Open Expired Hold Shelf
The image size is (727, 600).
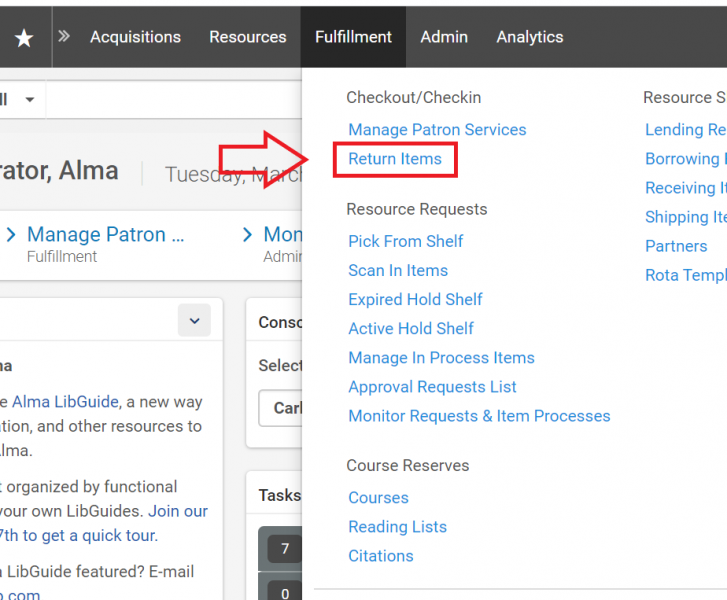415,299
